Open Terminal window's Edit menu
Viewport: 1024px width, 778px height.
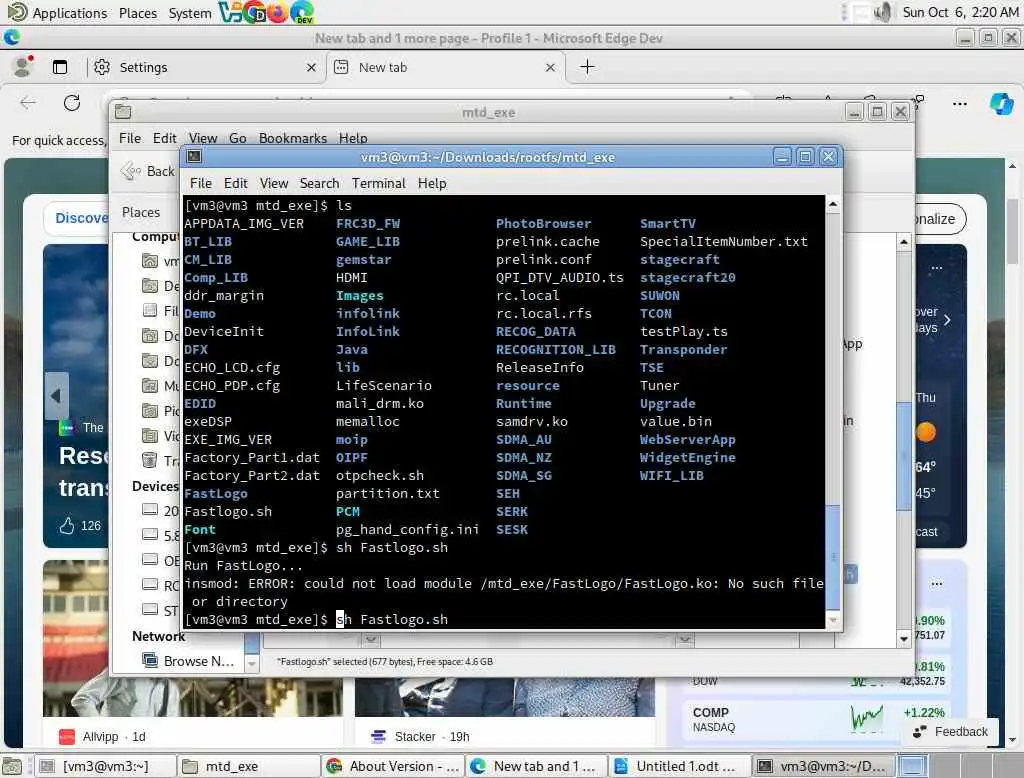(x=235, y=184)
